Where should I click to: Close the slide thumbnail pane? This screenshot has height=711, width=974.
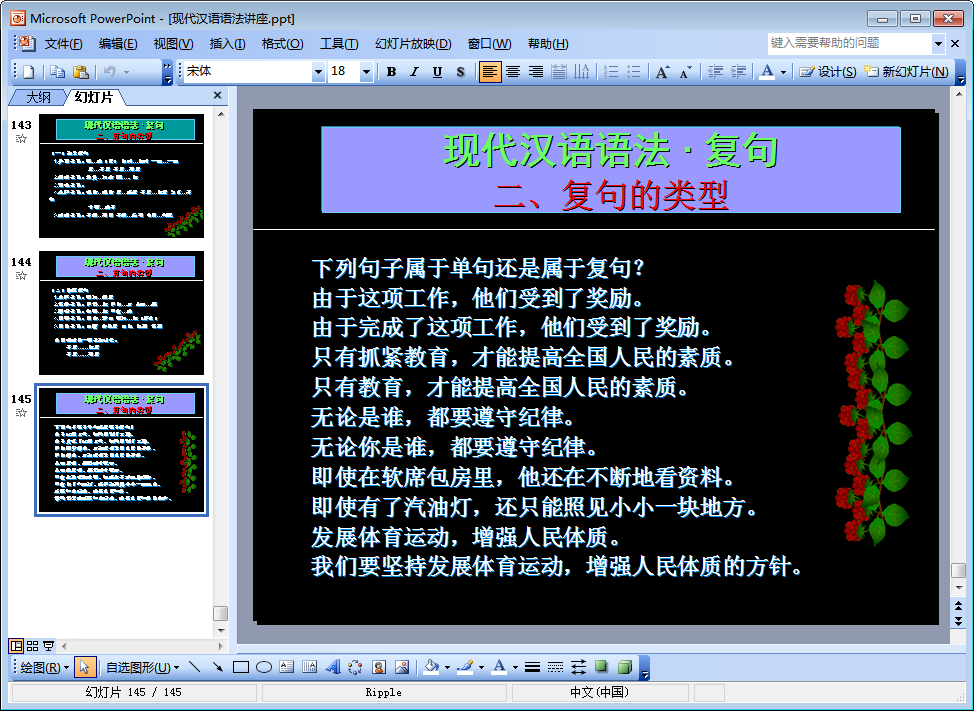pos(217,95)
